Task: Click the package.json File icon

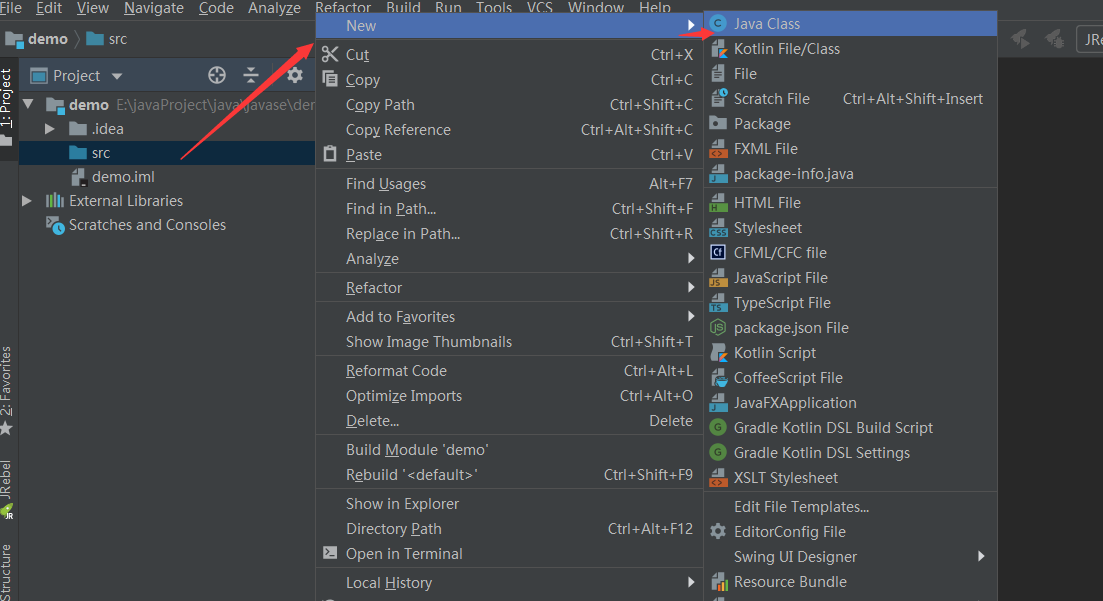Action: click(x=718, y=328)
